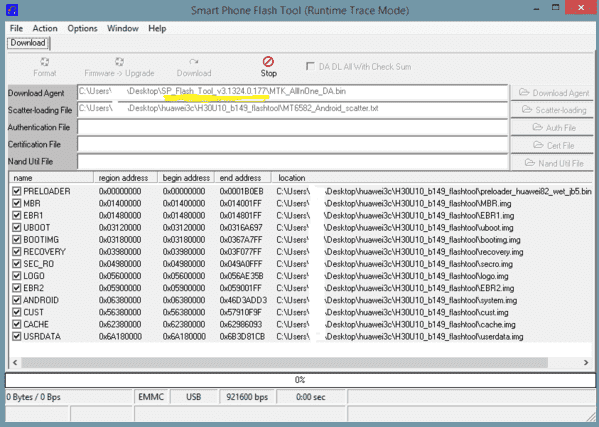Click the 'location' column header
Viewport: 599px width, 427px height.
coord(433,178)
